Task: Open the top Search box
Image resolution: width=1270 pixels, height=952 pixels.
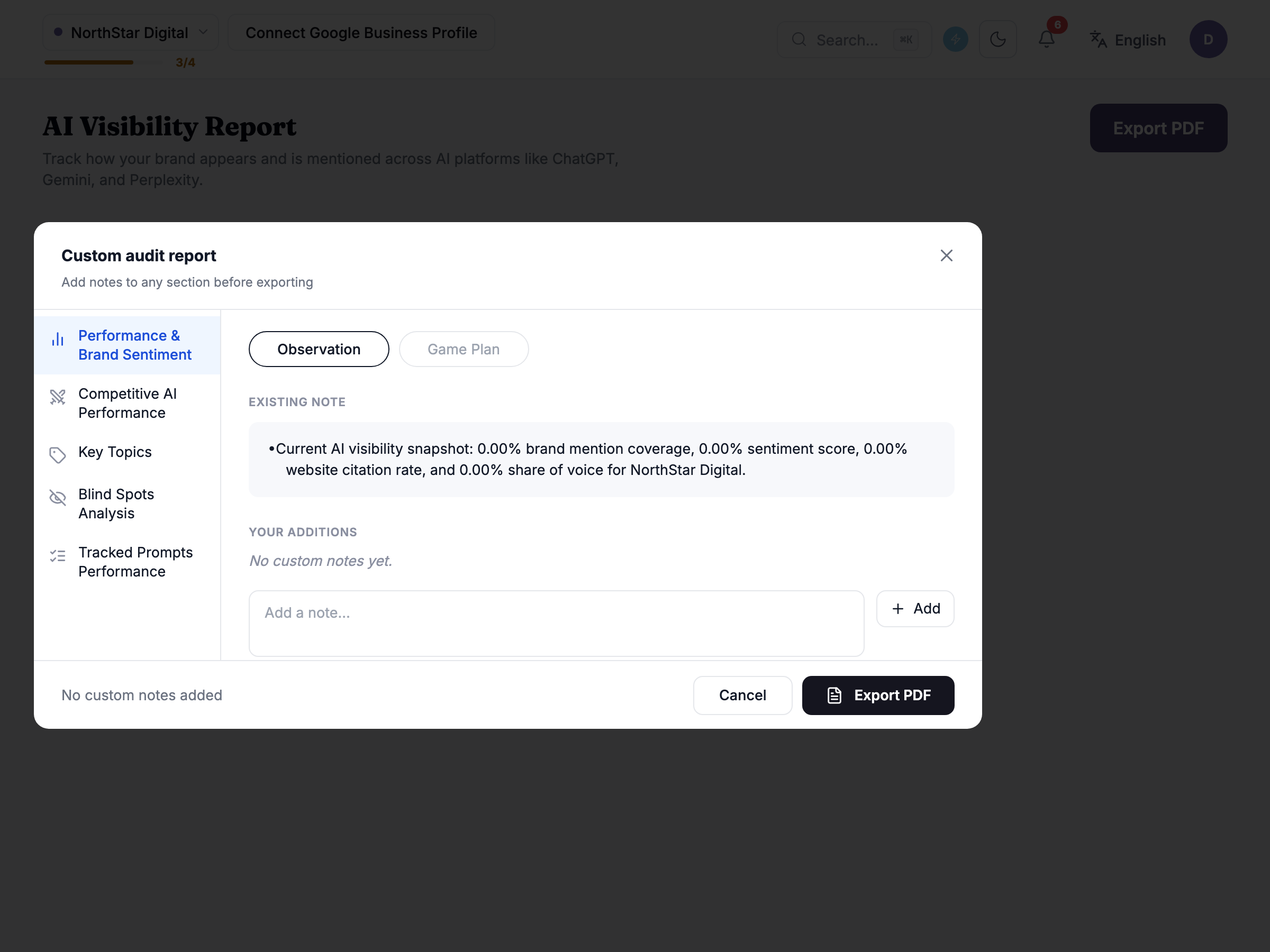Action: [x=854, y=40]
